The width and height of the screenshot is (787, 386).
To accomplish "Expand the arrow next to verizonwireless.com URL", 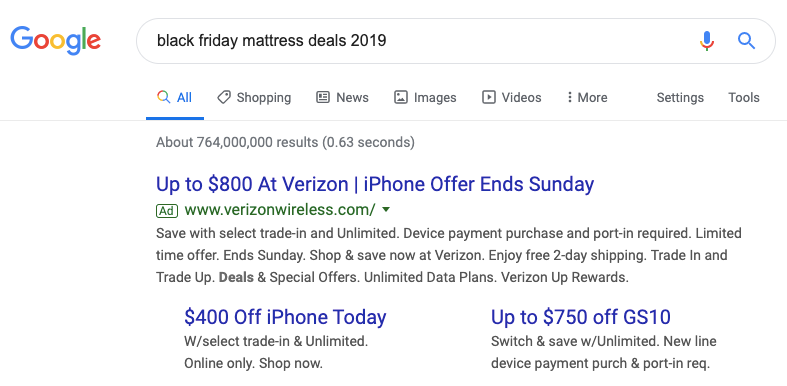I will (x=386, y=210).
